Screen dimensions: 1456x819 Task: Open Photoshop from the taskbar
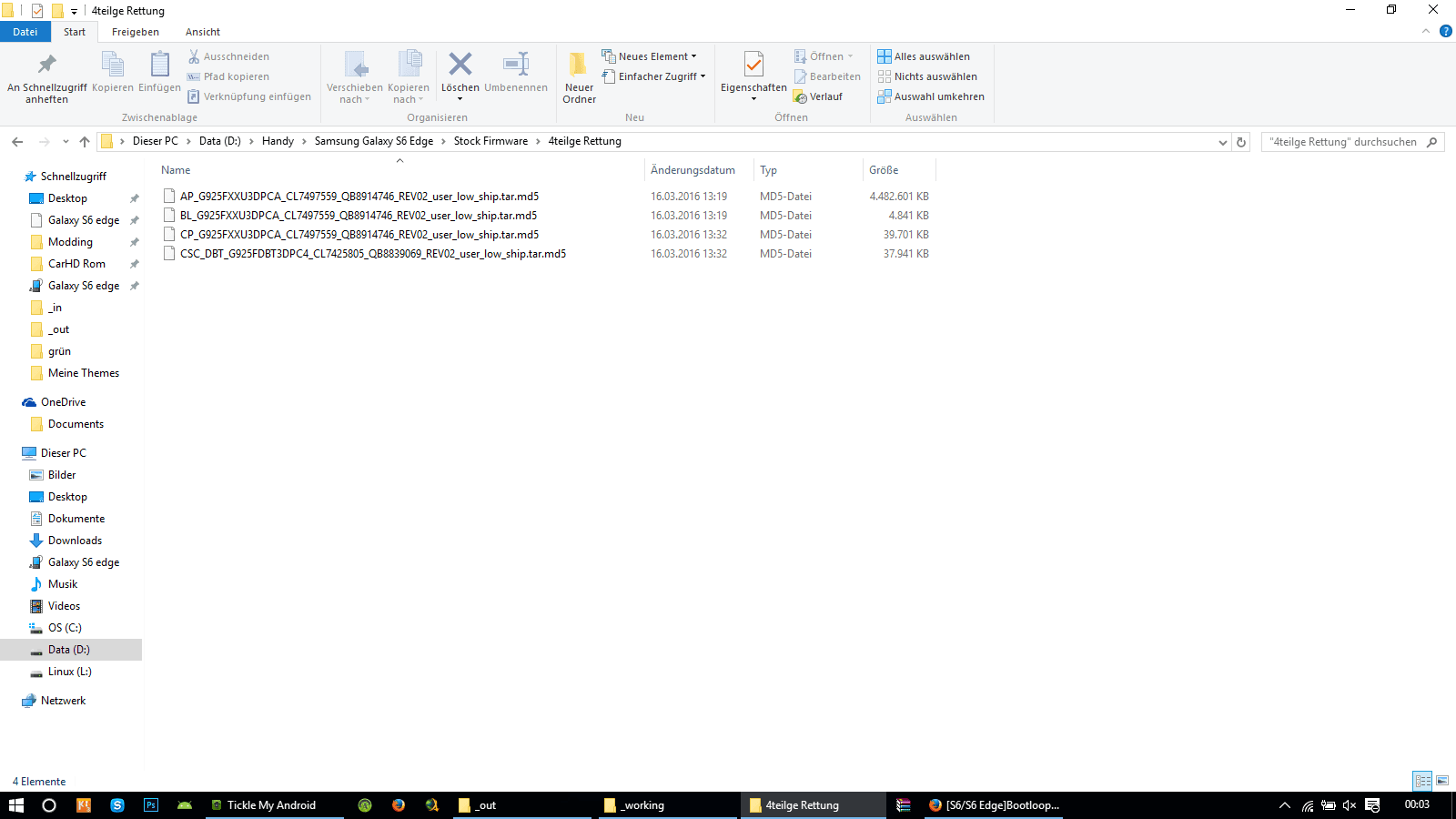tap(151, 805)
